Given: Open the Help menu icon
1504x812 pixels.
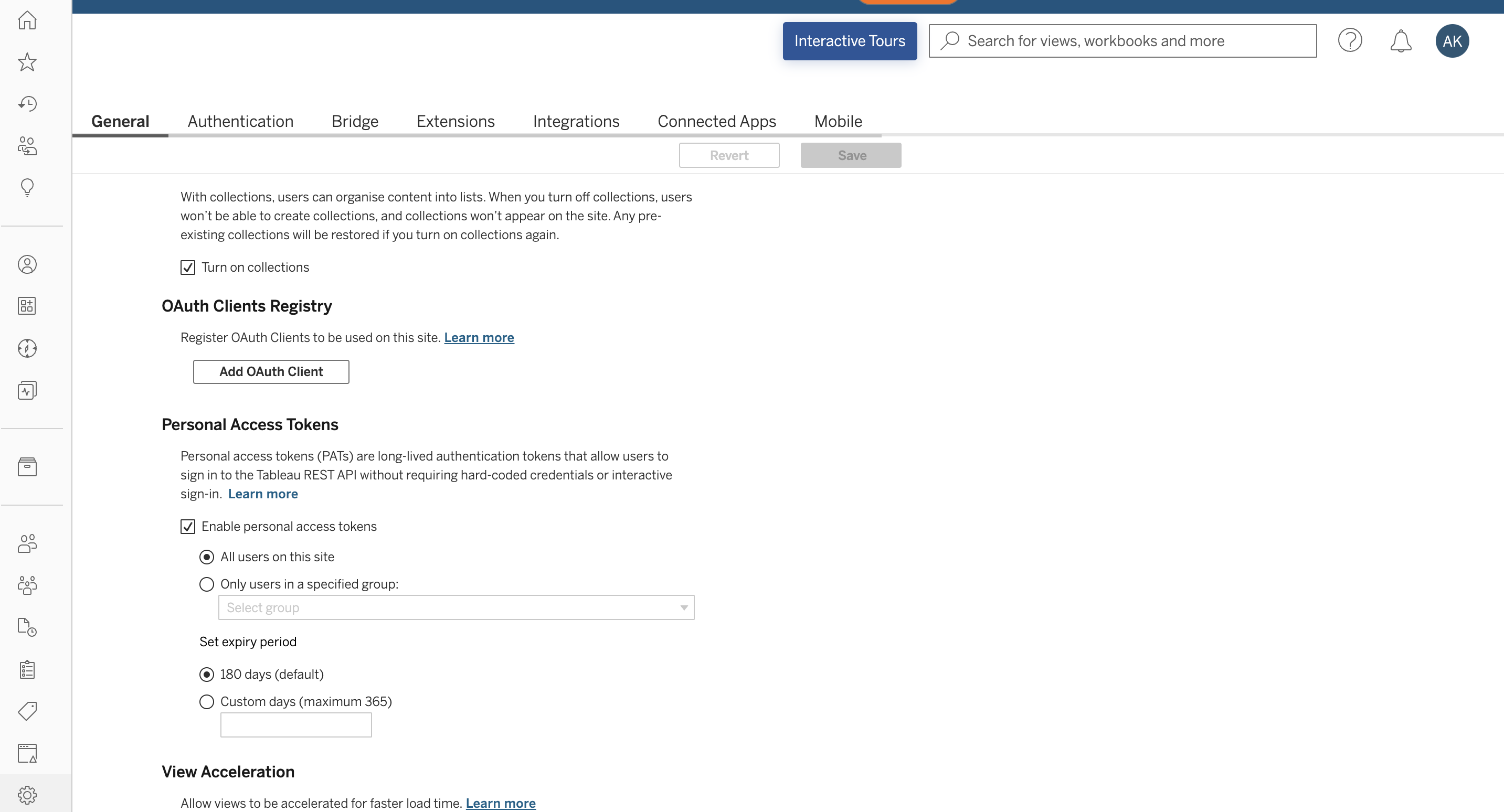Looking at the screenshot, I should [x=1350, y=41].
